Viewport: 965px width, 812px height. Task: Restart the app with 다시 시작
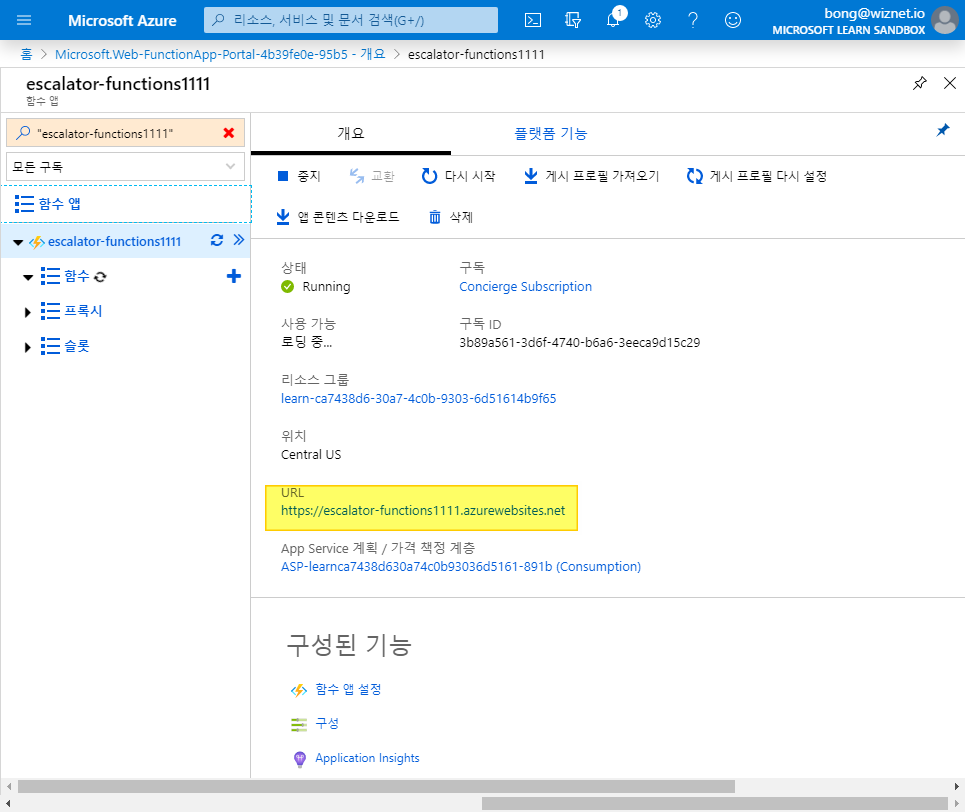(x=458, y=176)
